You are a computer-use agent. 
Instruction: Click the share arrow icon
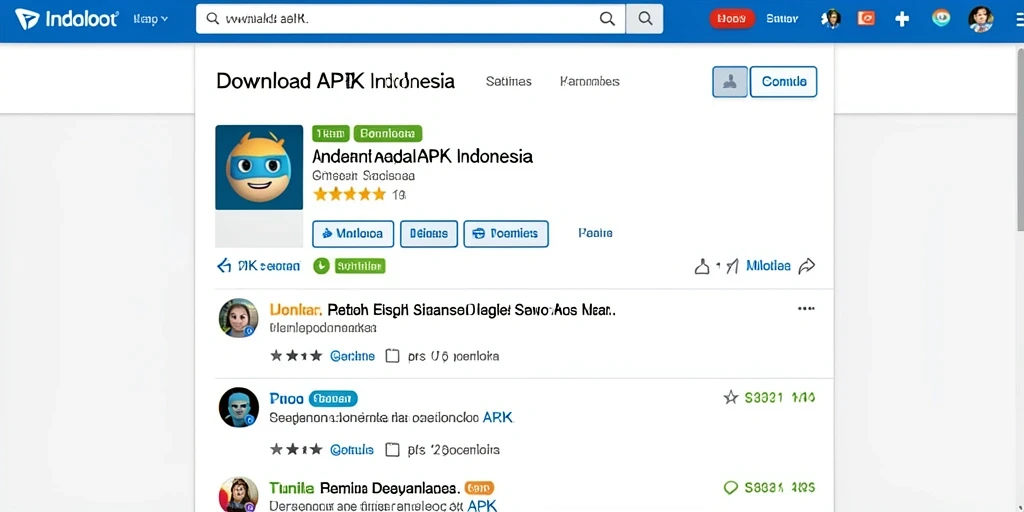pyautogui.click(x=807, y=266)
